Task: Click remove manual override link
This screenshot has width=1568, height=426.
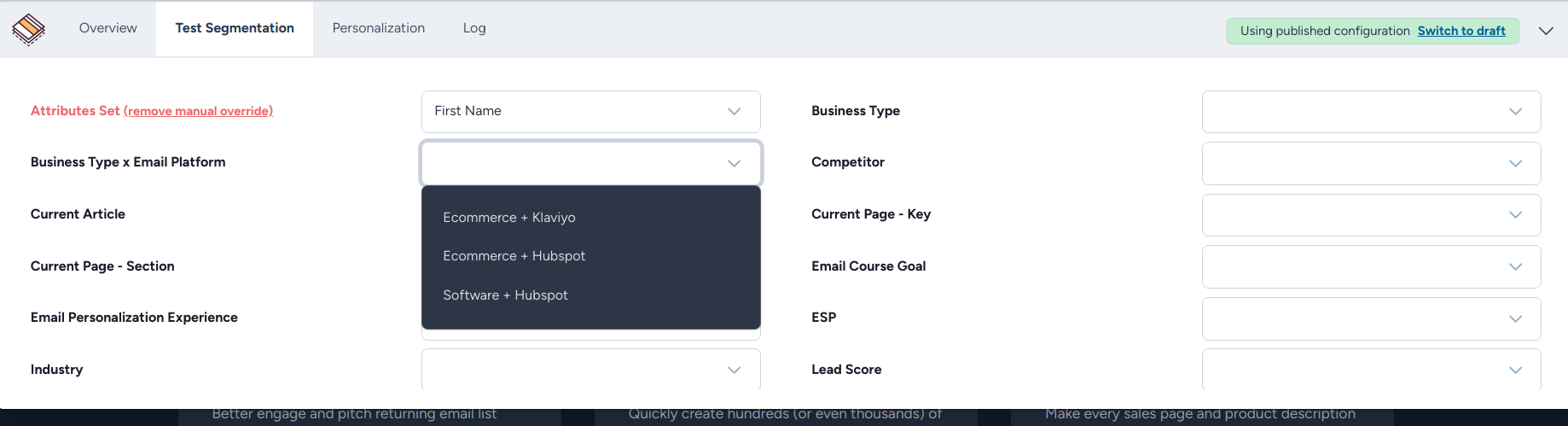Action: point(198,111)
